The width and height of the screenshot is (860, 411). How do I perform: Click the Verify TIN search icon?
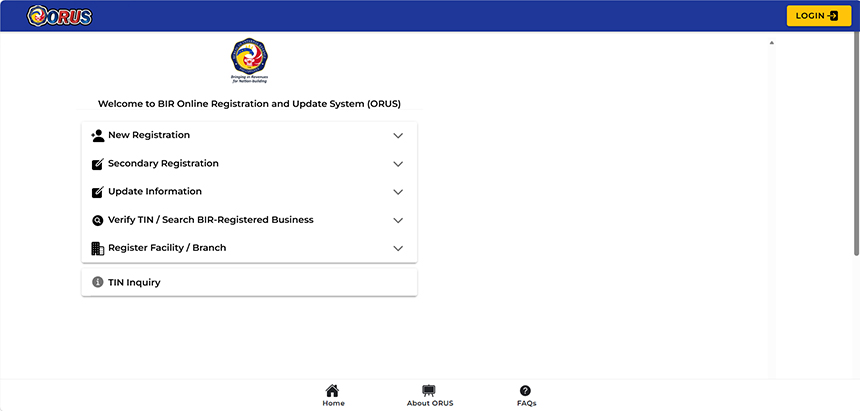click(x=98, y=220)
